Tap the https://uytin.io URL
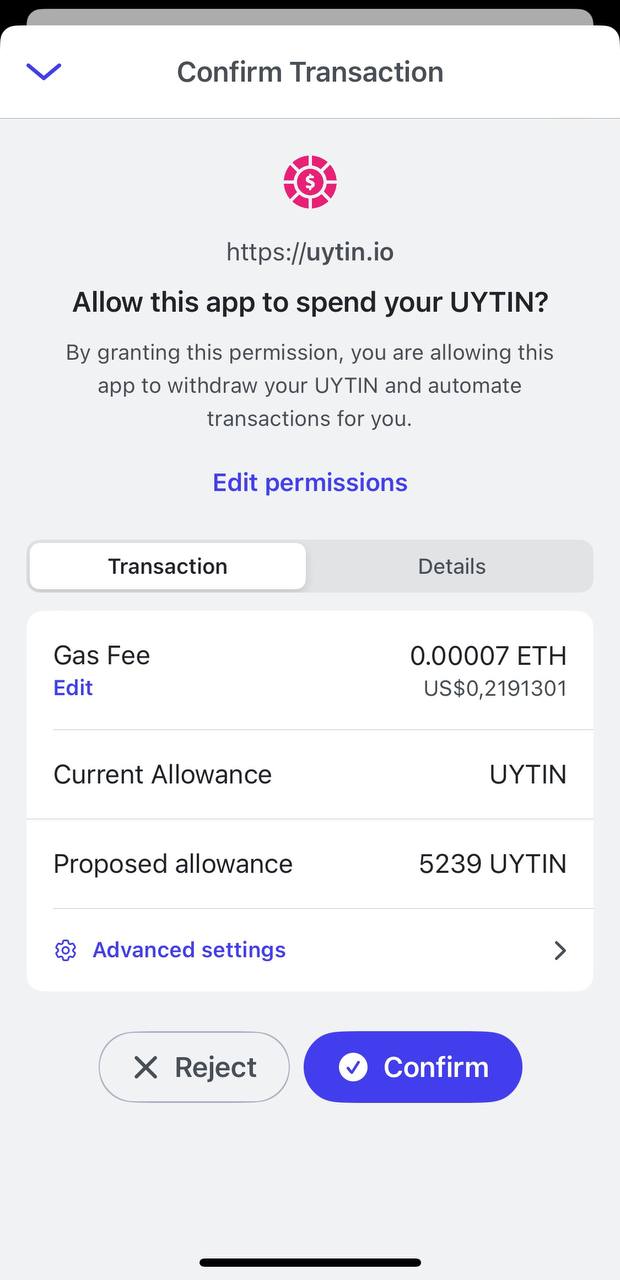This screenshot has width=620, height=1280. pos(310,252)
